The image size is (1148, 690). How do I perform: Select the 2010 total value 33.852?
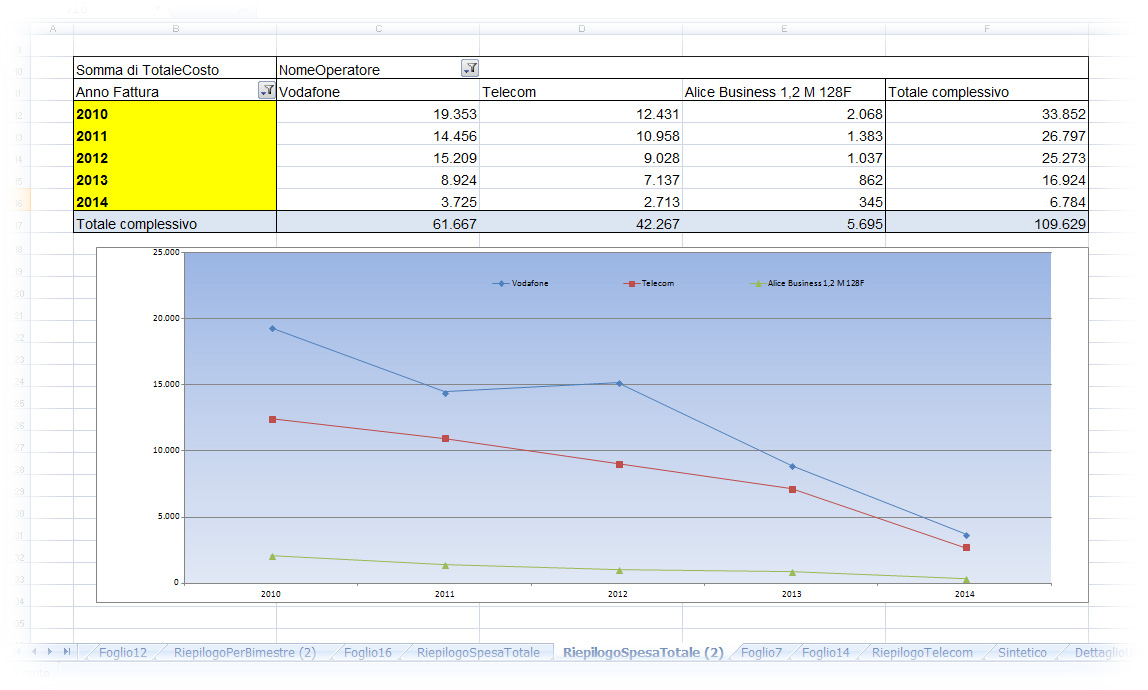point(987,114)
